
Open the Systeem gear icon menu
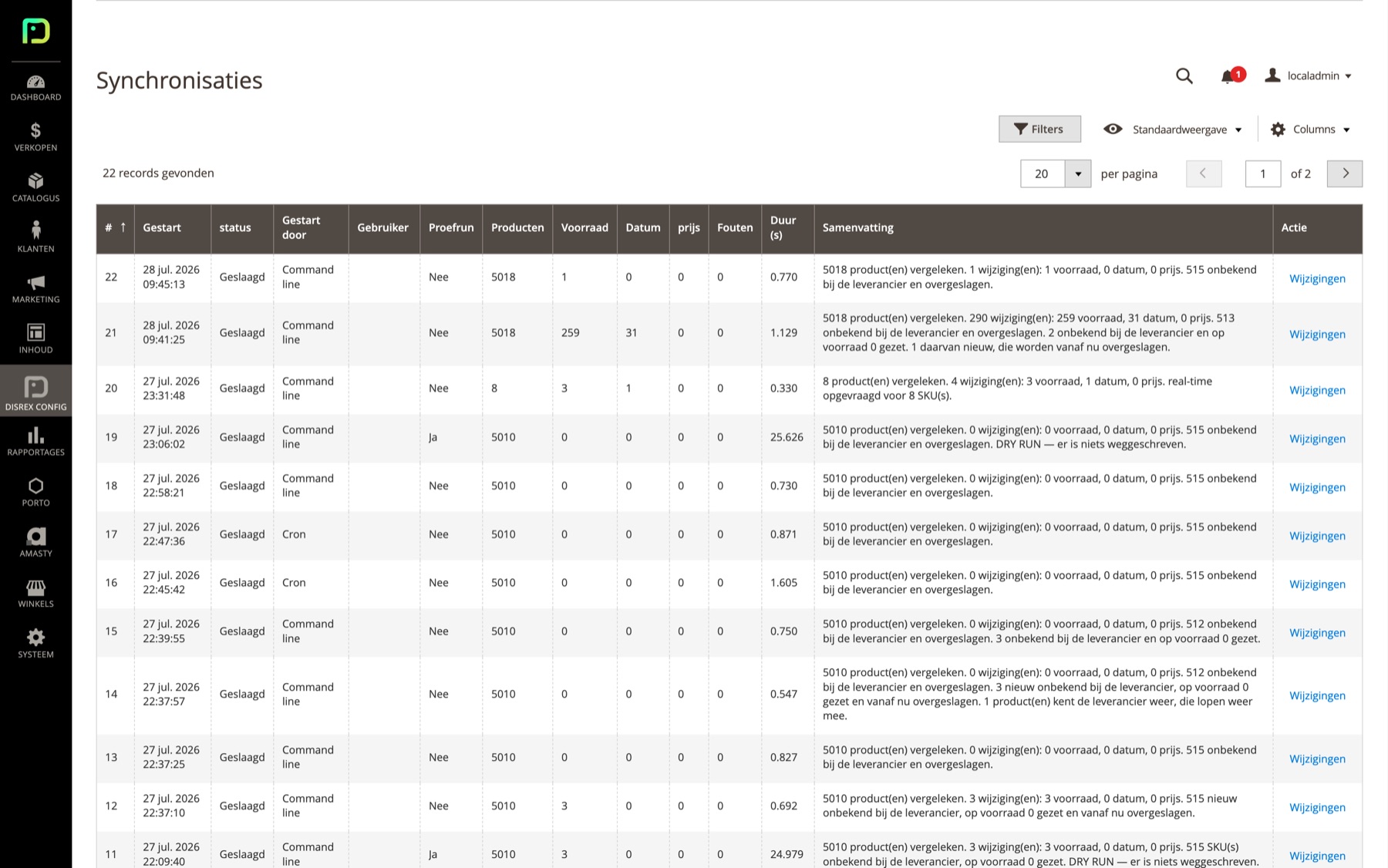tap(35, 644)
